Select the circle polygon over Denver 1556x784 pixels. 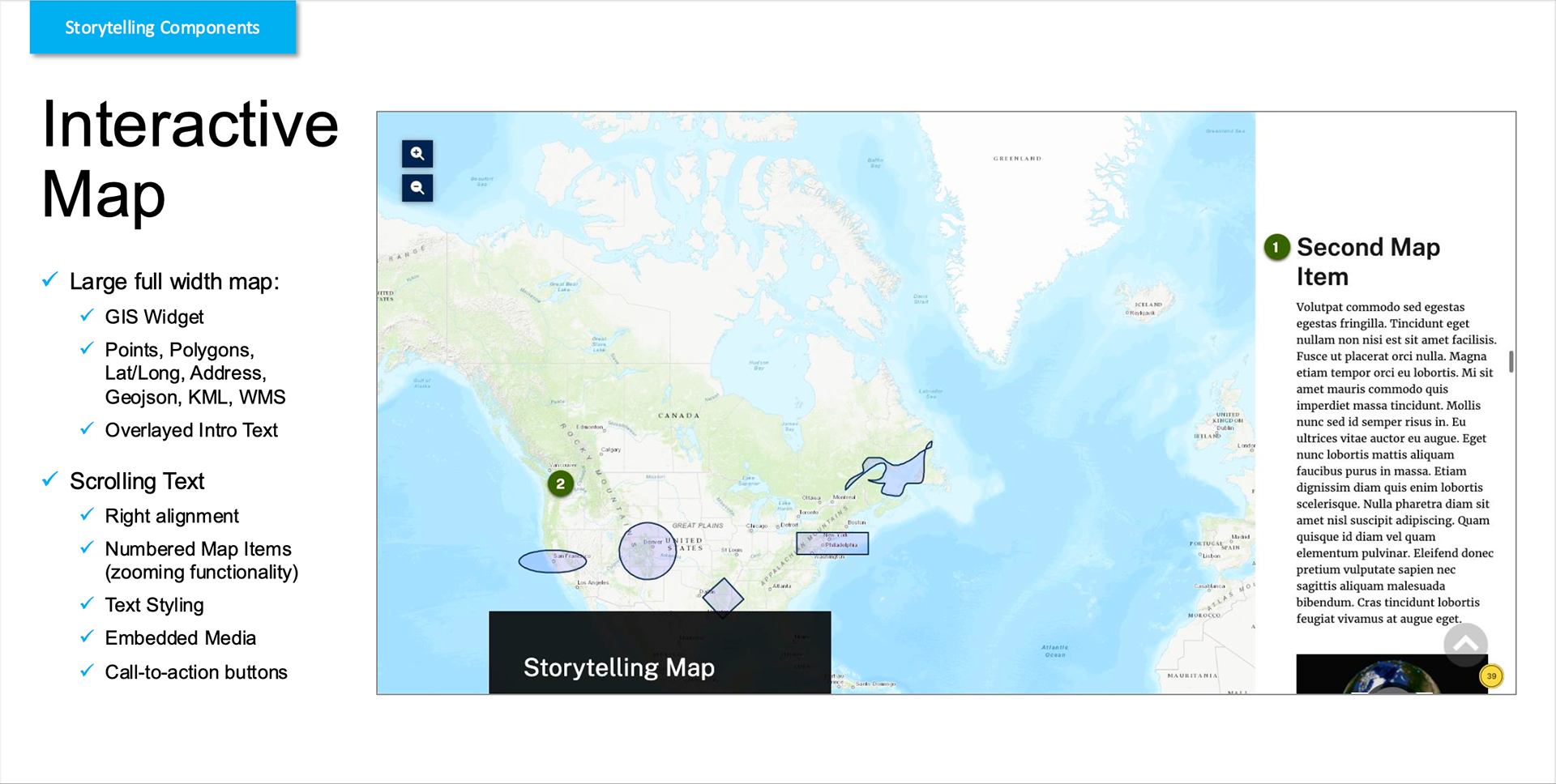pyautogui.click(x=647, y=551)
